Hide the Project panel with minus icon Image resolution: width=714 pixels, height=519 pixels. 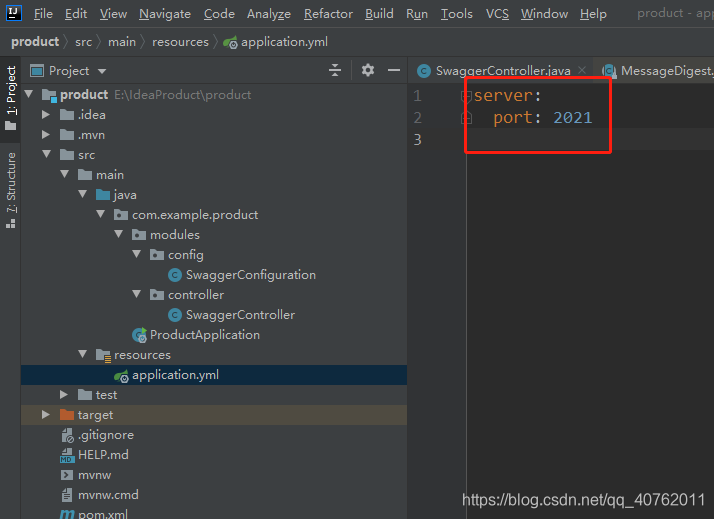click(393, 71)
